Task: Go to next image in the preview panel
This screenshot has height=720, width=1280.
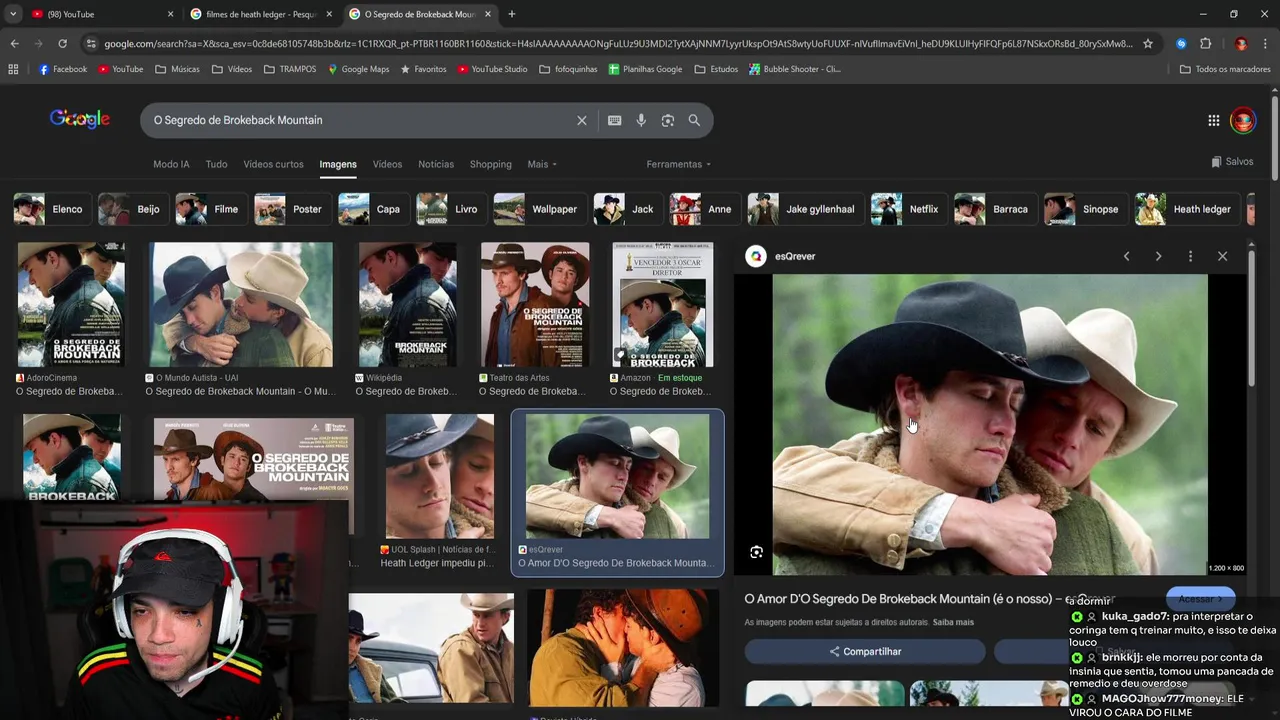Action: (1158, 256)
